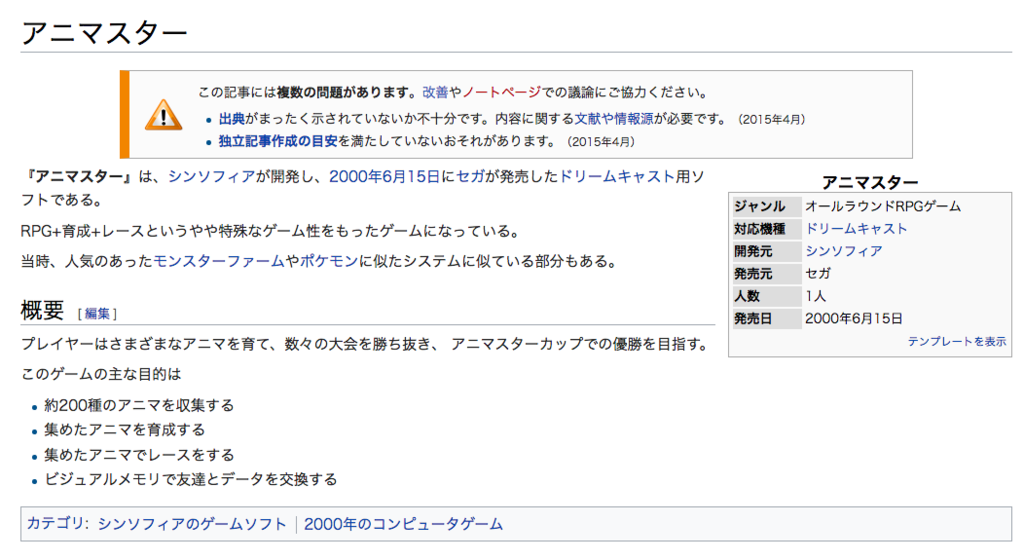The width and height of the screenshot is (1024, 560).
Task: Open 2000年のコンピュータゲーム category link
Action: 404,524
